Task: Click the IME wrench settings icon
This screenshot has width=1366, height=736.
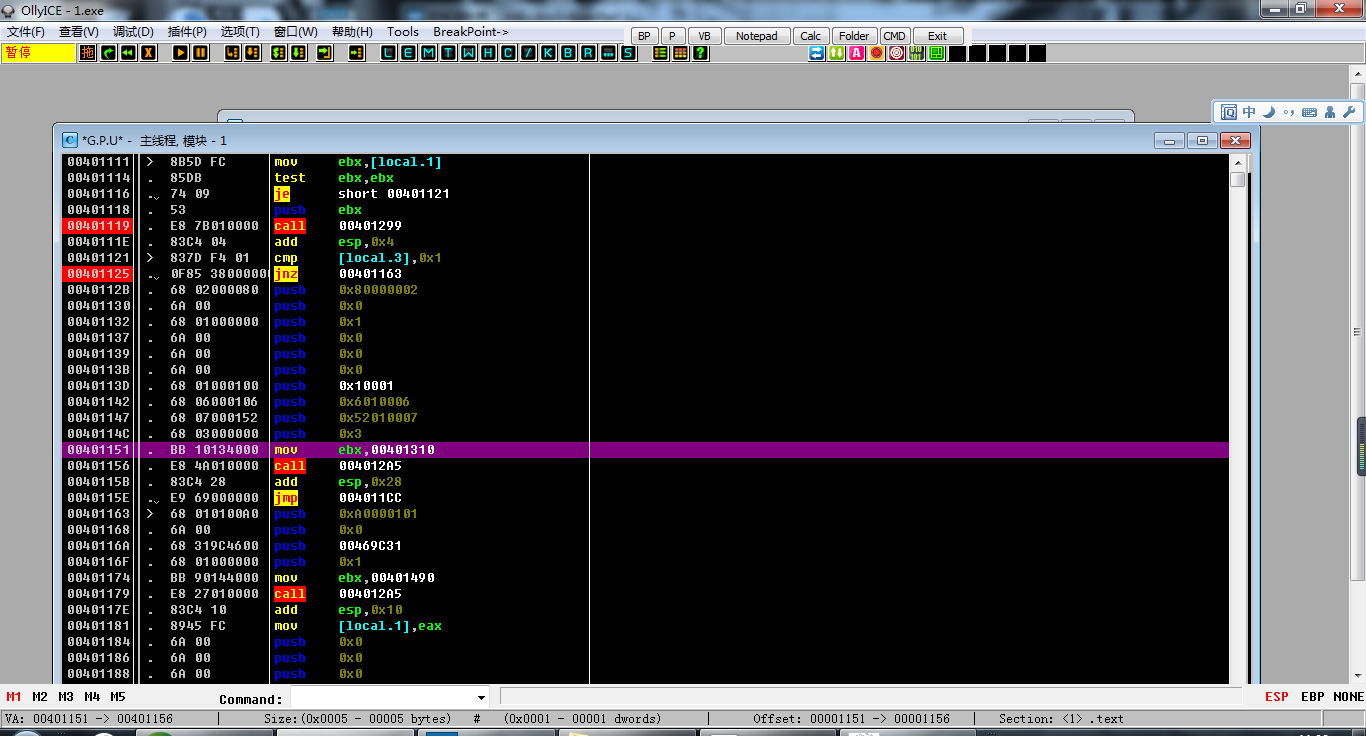Action: coord(1348,112)
